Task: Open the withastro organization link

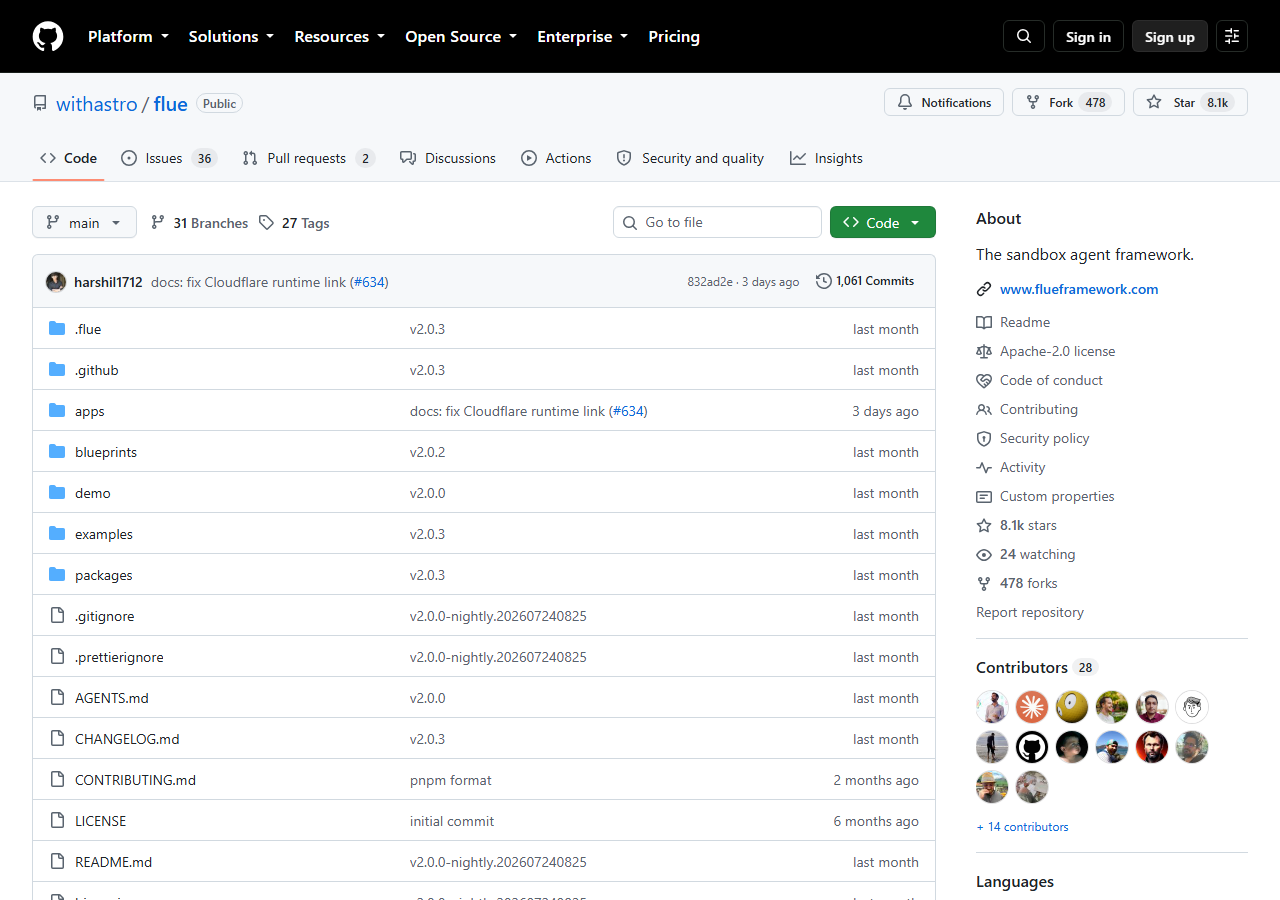Action: [x=97, y=104]
